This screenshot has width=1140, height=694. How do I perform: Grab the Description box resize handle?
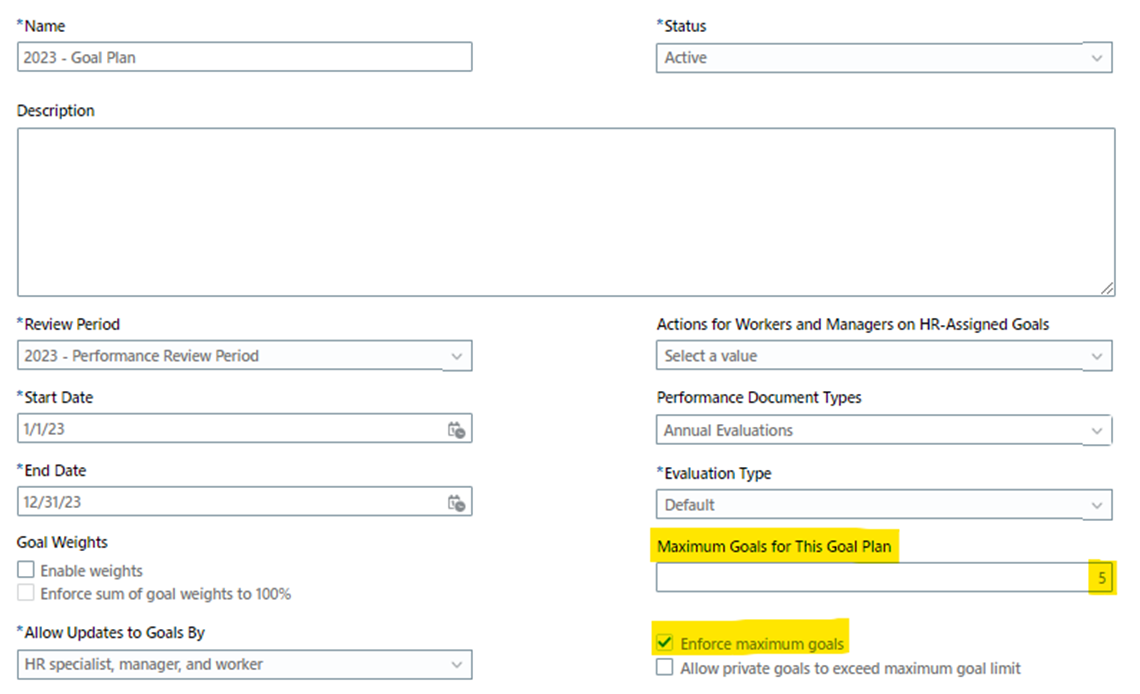coord(1107,289)
